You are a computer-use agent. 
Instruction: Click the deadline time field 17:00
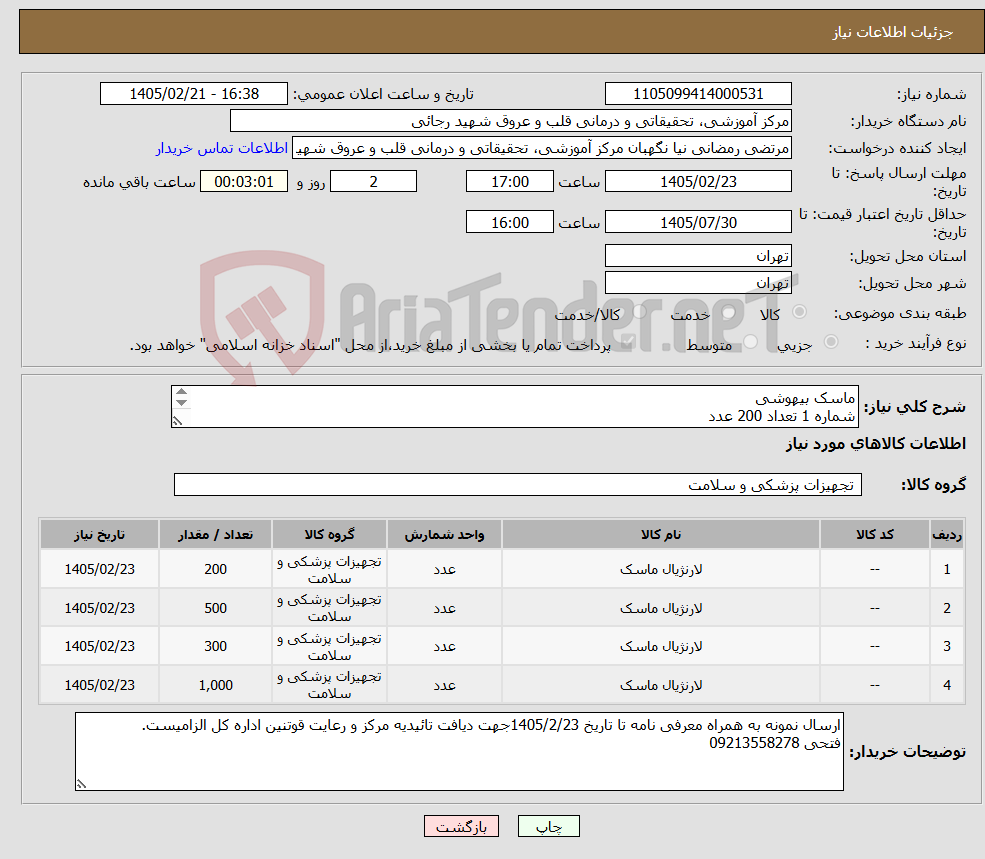click(509, 182)
